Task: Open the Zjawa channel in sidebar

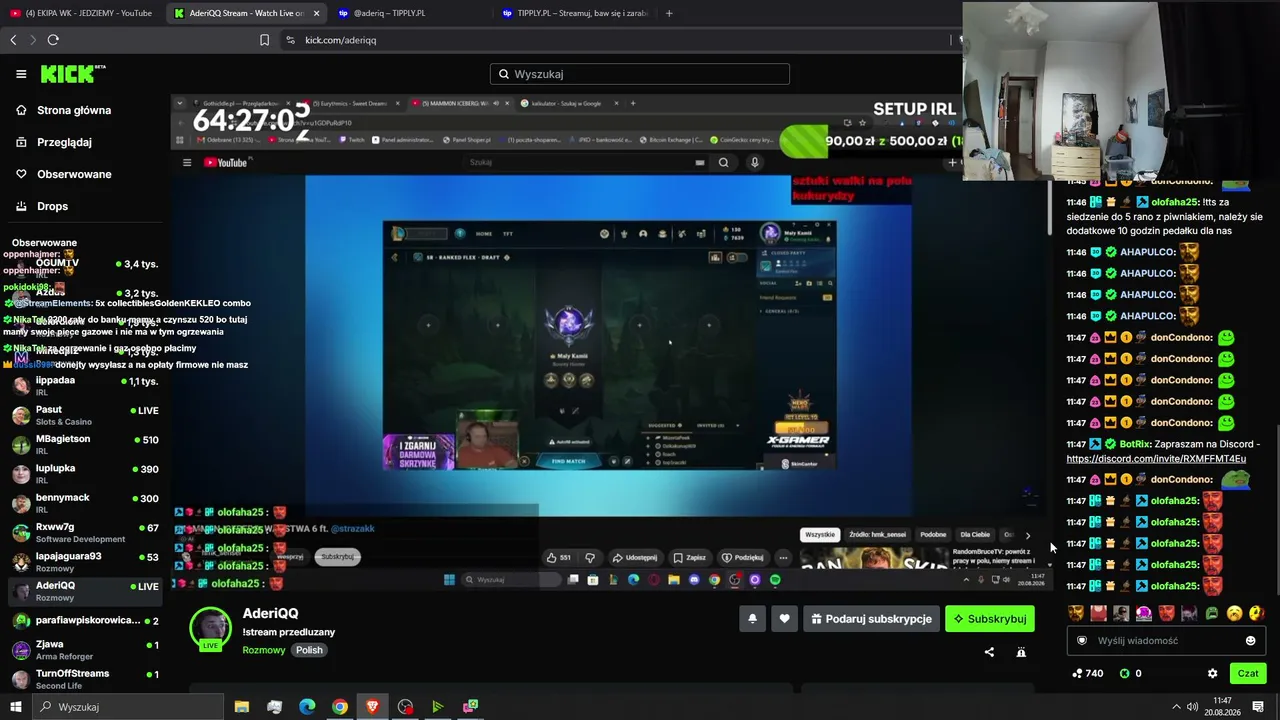Action: point(84,650)
